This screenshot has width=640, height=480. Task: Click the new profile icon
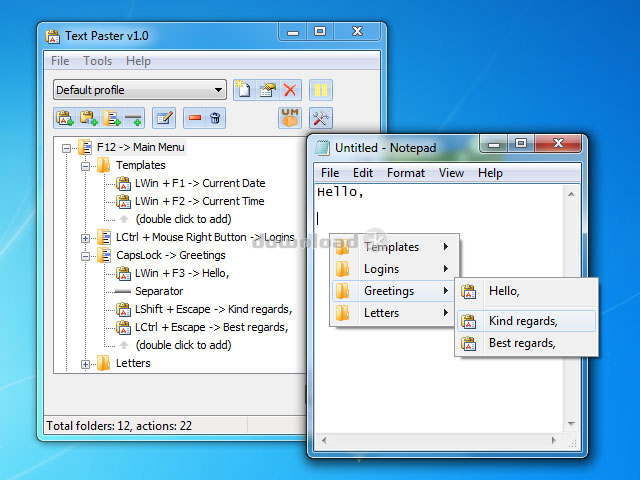tap(244, 90)
